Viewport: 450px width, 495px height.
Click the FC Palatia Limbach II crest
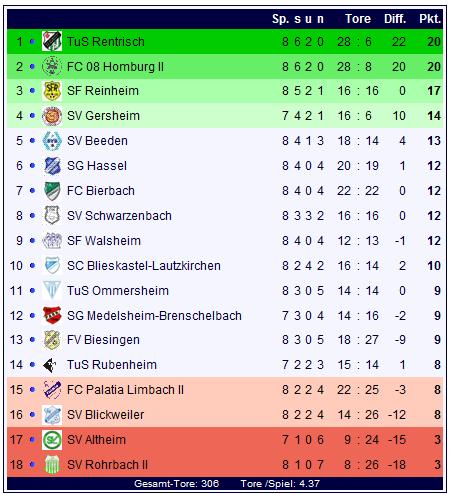(x=52, y=390)
